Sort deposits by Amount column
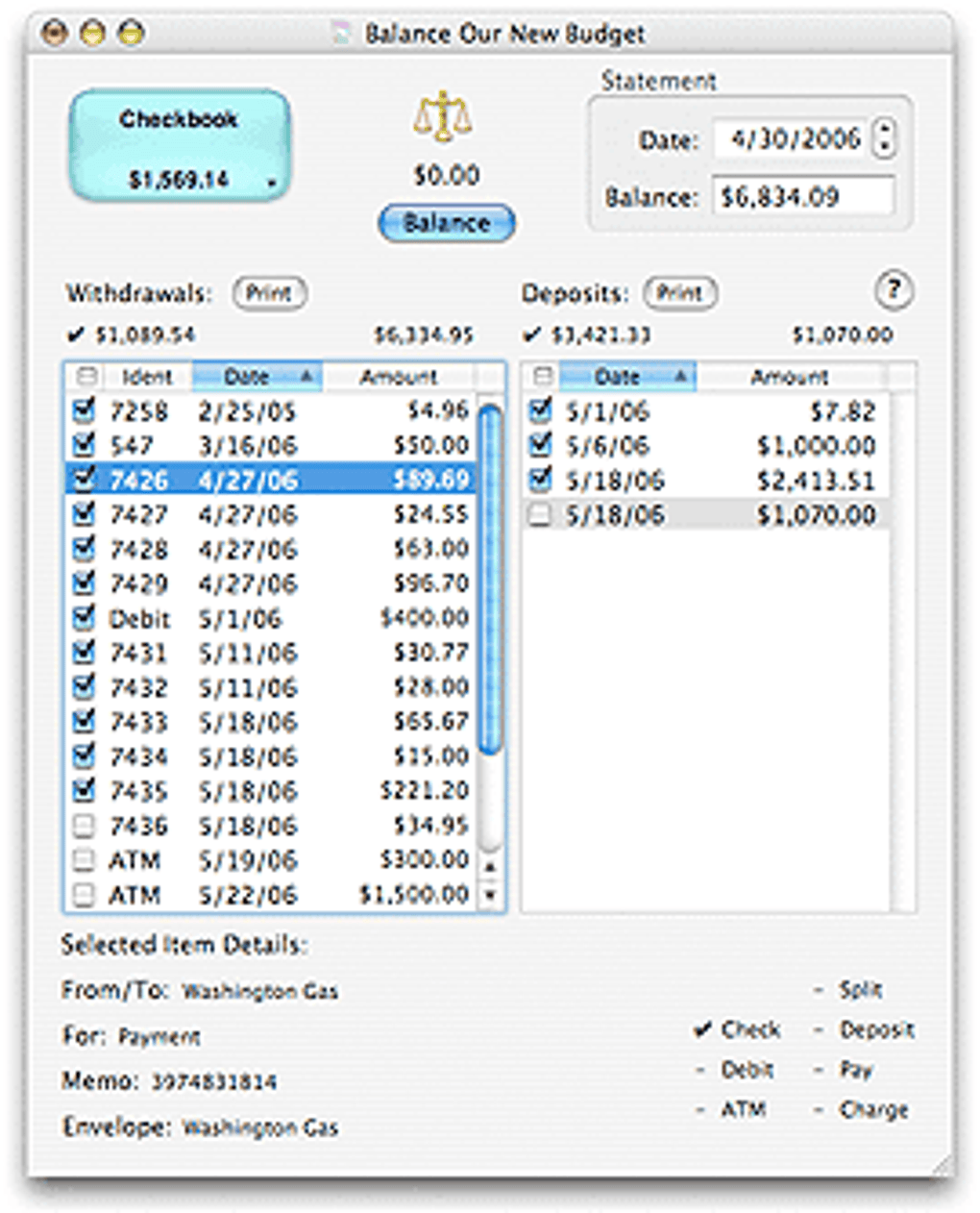This screenshot has width=980, height=1213. (789, 376)
